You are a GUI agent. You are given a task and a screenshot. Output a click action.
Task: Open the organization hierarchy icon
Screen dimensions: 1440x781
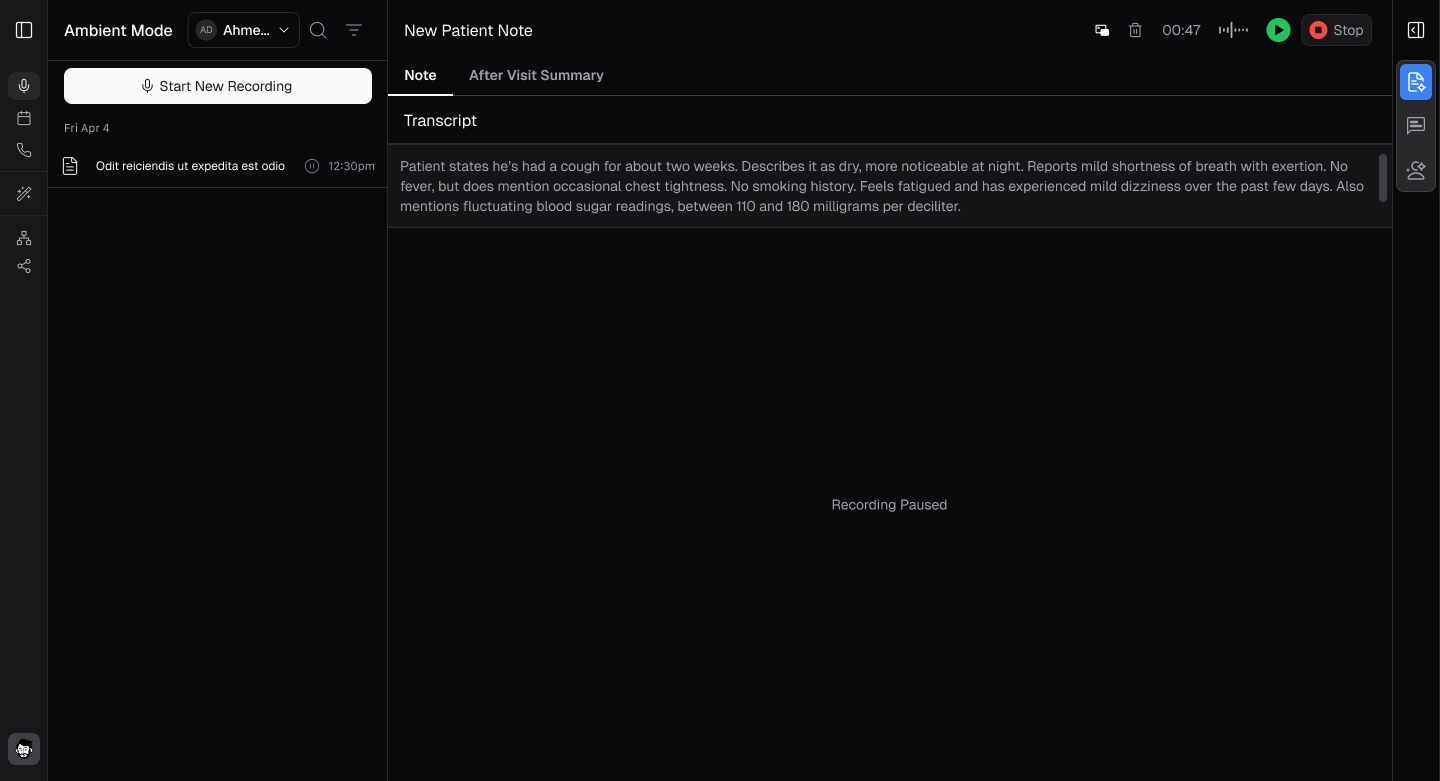[24, 238]
